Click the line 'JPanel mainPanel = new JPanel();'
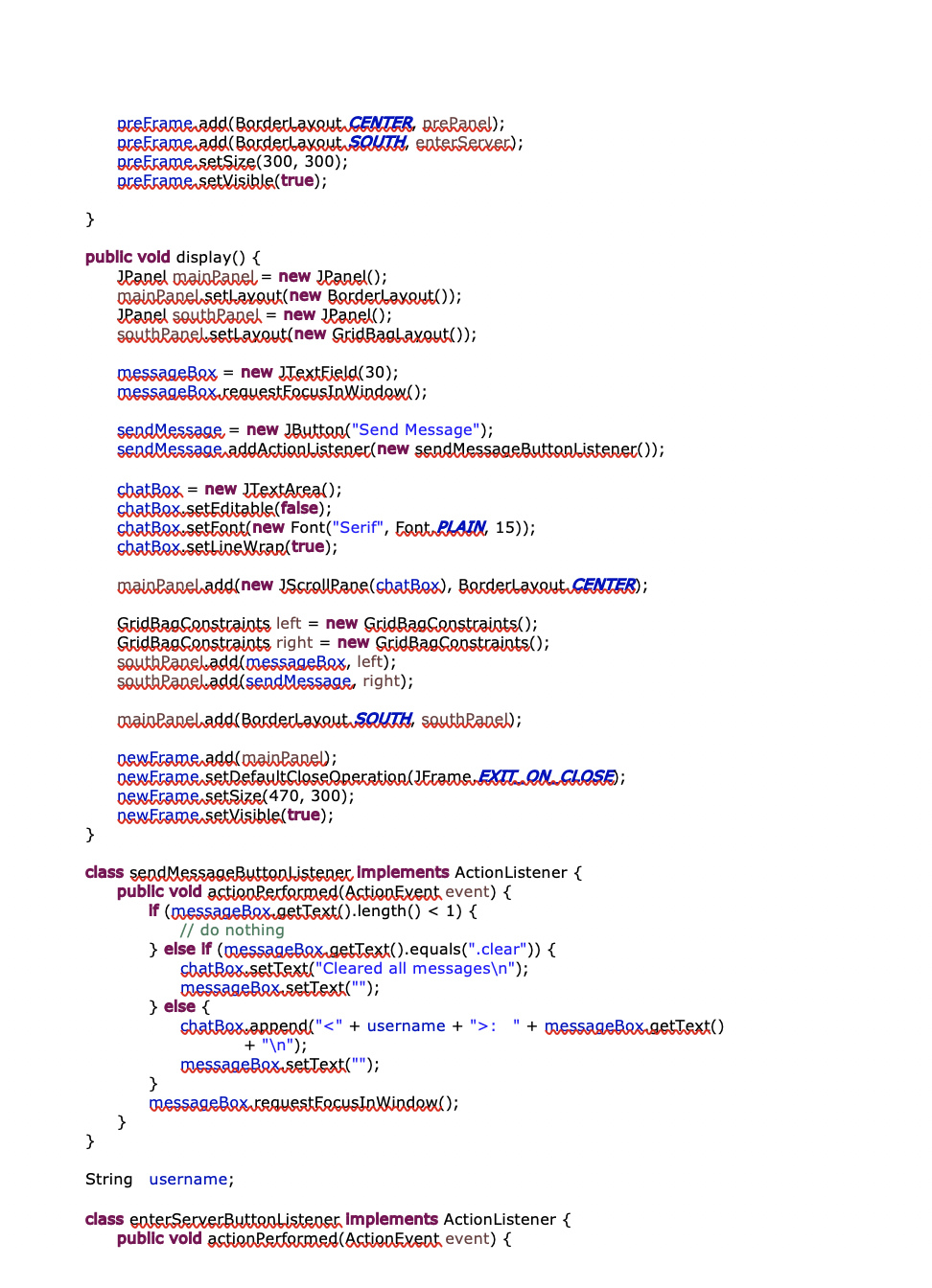Screen dimensions: 932x1288 pyautogui.click(x=252, y=277)
